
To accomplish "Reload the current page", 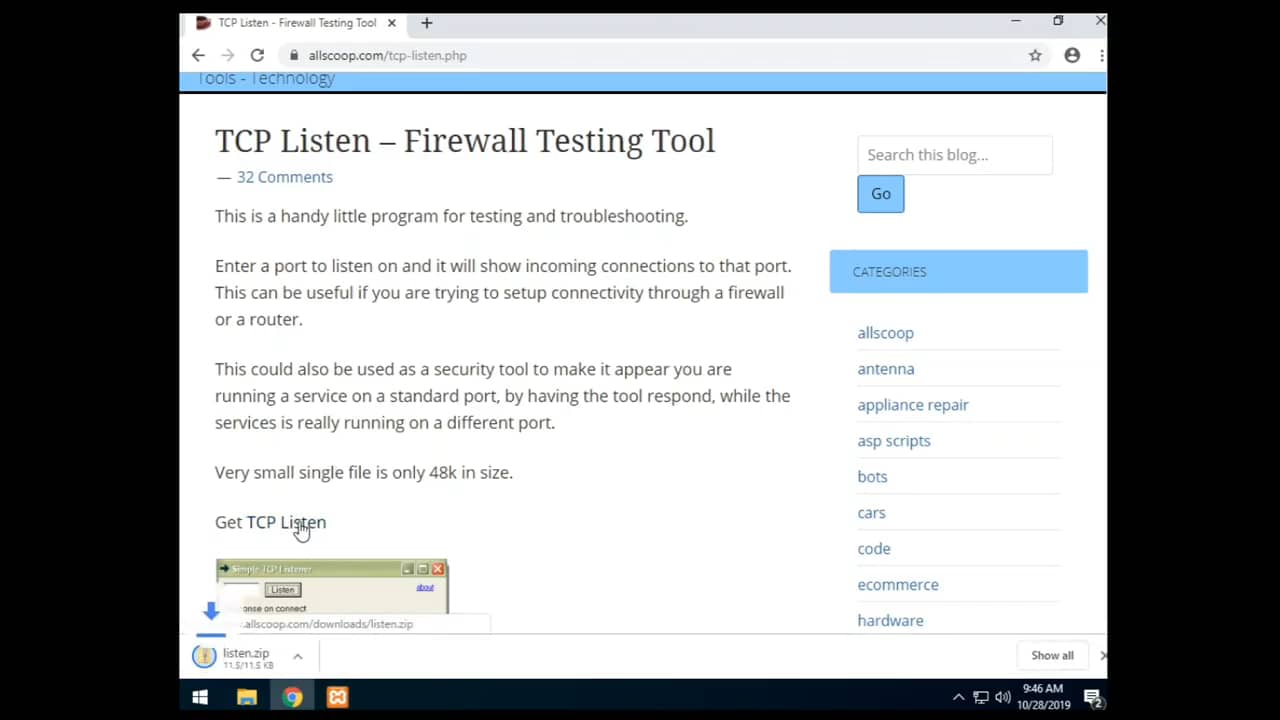I will click(x=257, y=56).
